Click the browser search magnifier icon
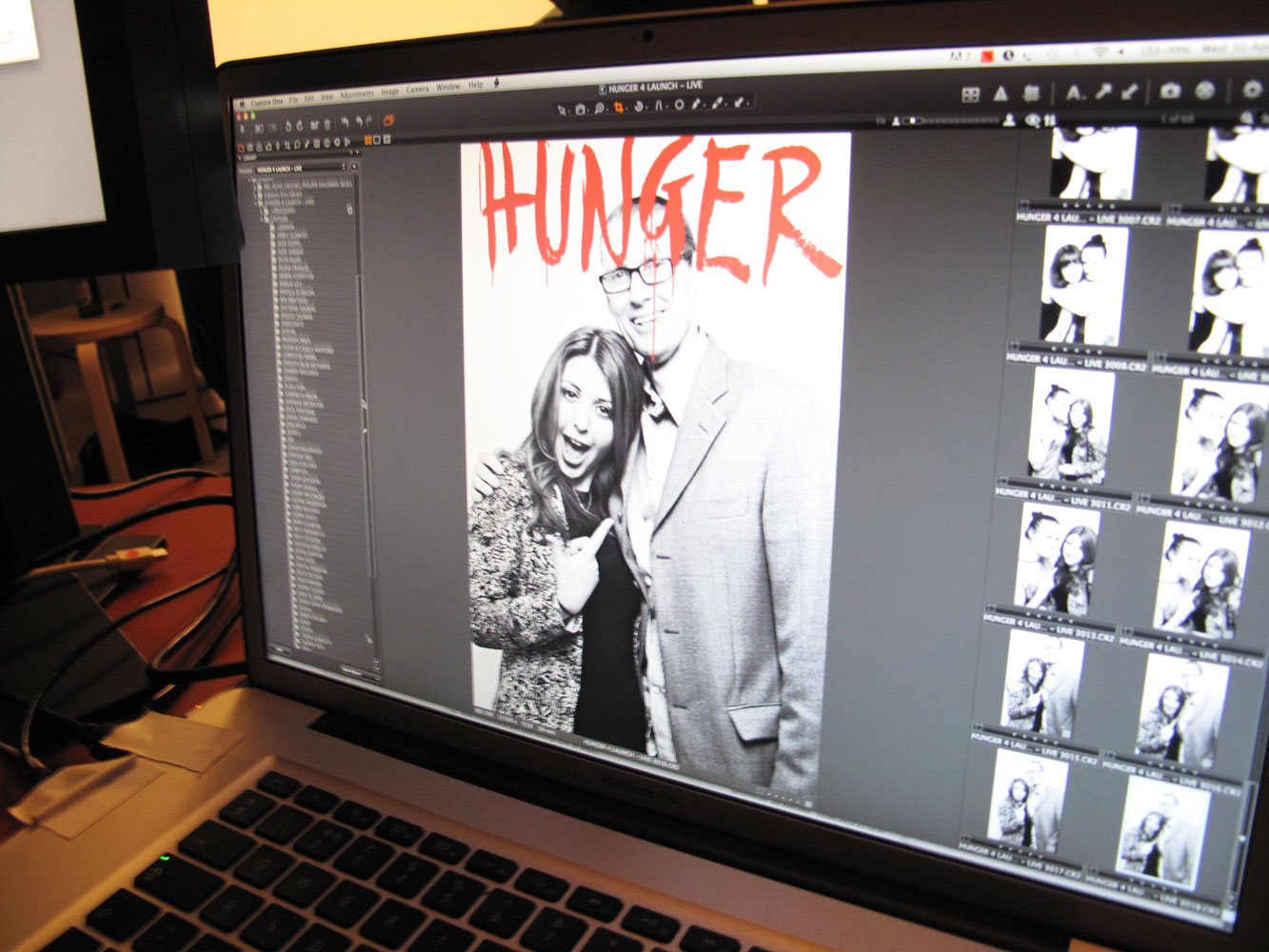1269x952 pixels. pos(1246,118)
